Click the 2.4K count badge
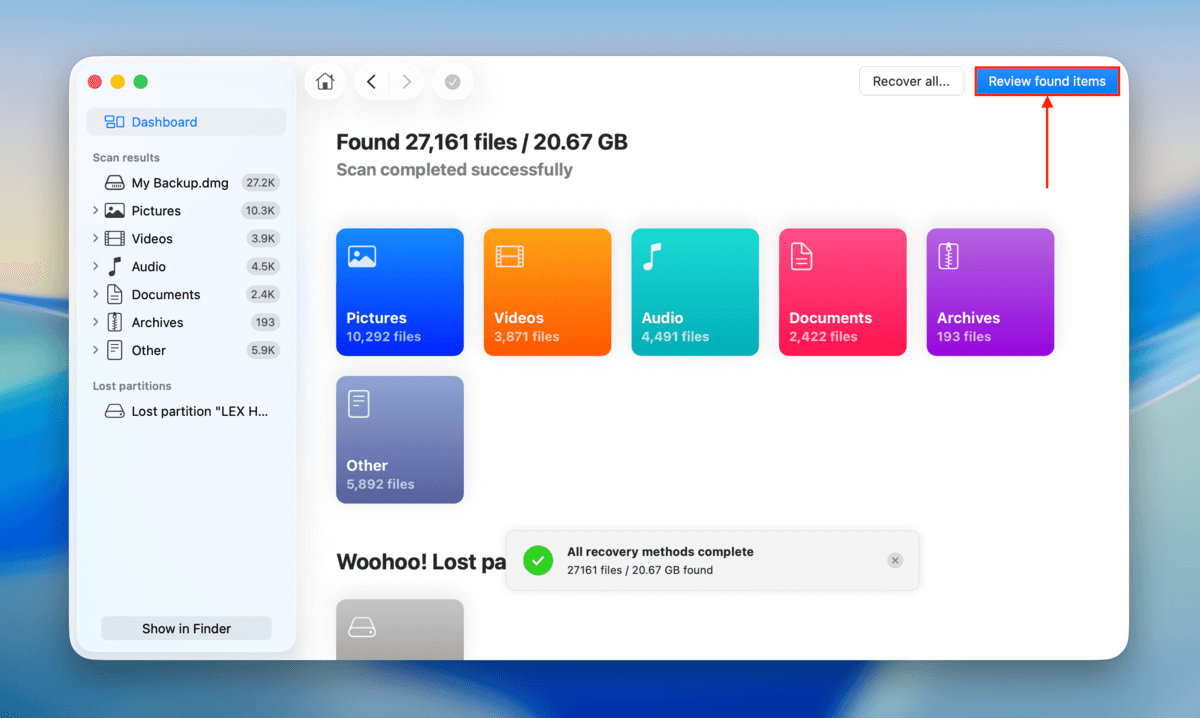 (x=264, y=295)
